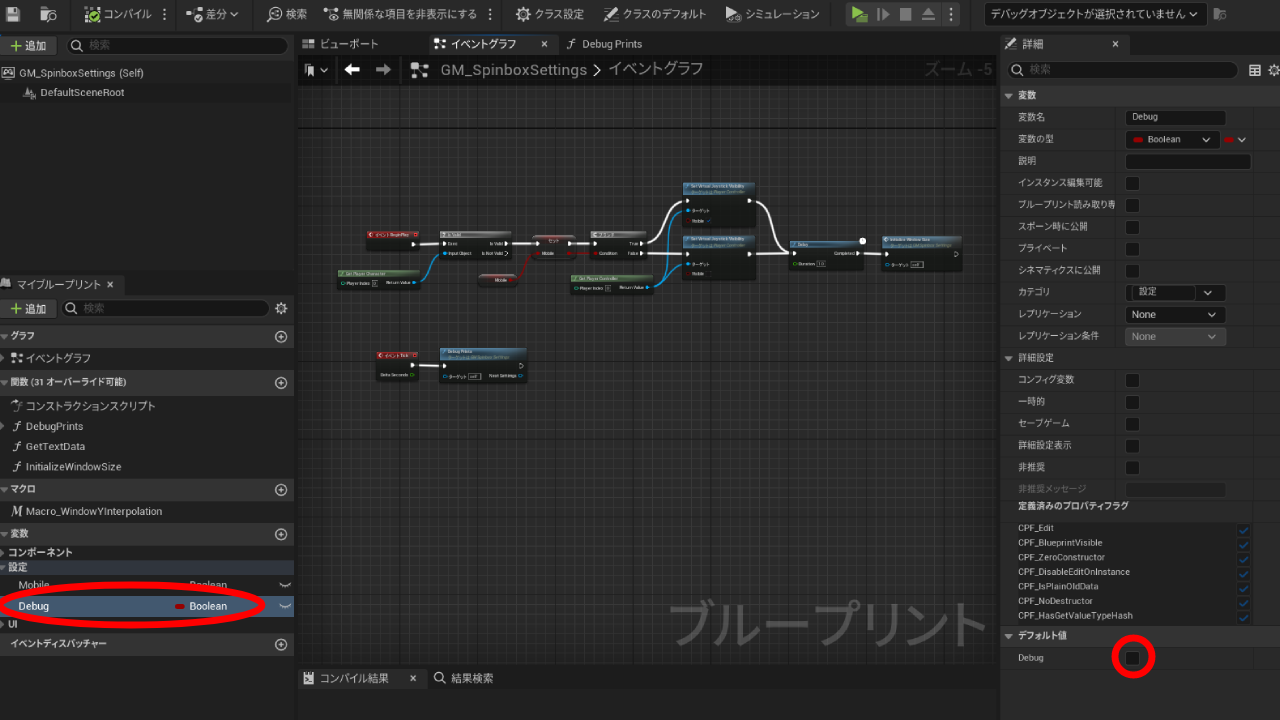The width and height of the screenshot is (1280, 720).
Task: Open the debug object selector dropdown
Action: click(1095, 14)
